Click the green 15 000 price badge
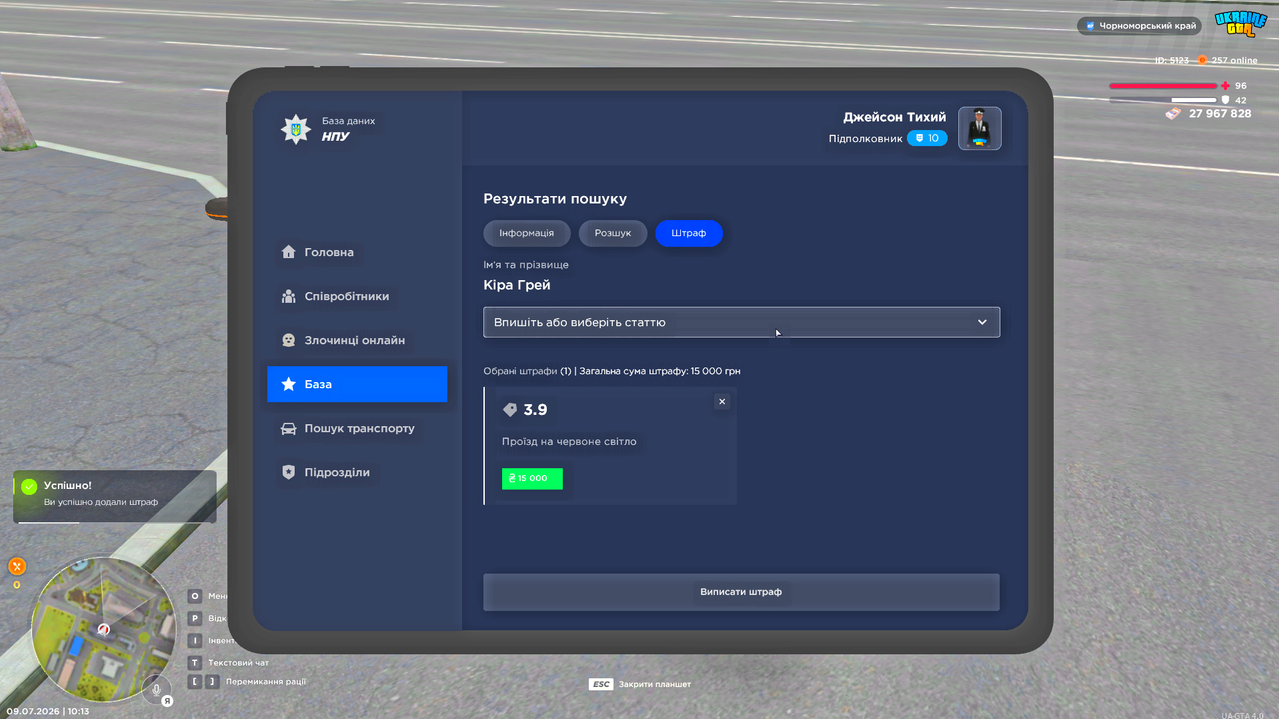Image resolution: width=1279 pixels, height=719 pixels. click(532, 478)
